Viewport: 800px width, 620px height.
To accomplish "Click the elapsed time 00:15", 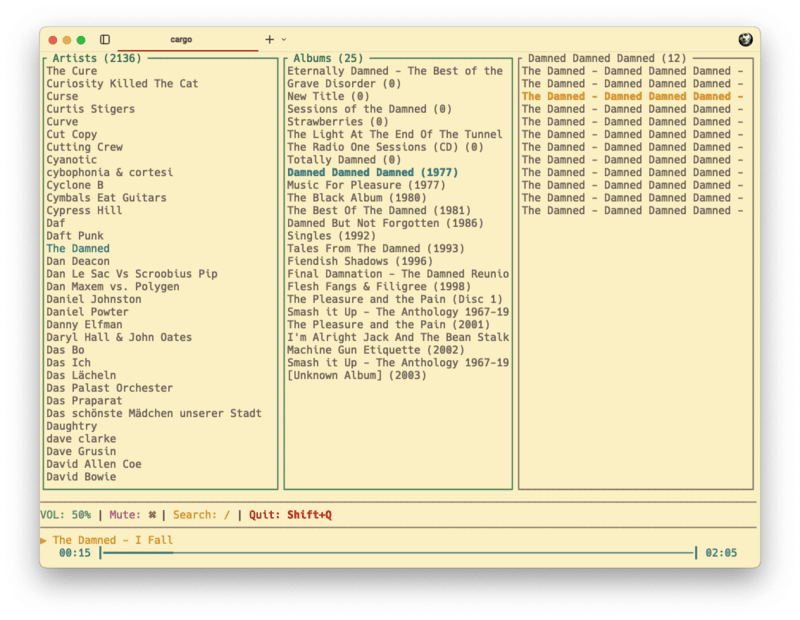I will tap(74, 553).
